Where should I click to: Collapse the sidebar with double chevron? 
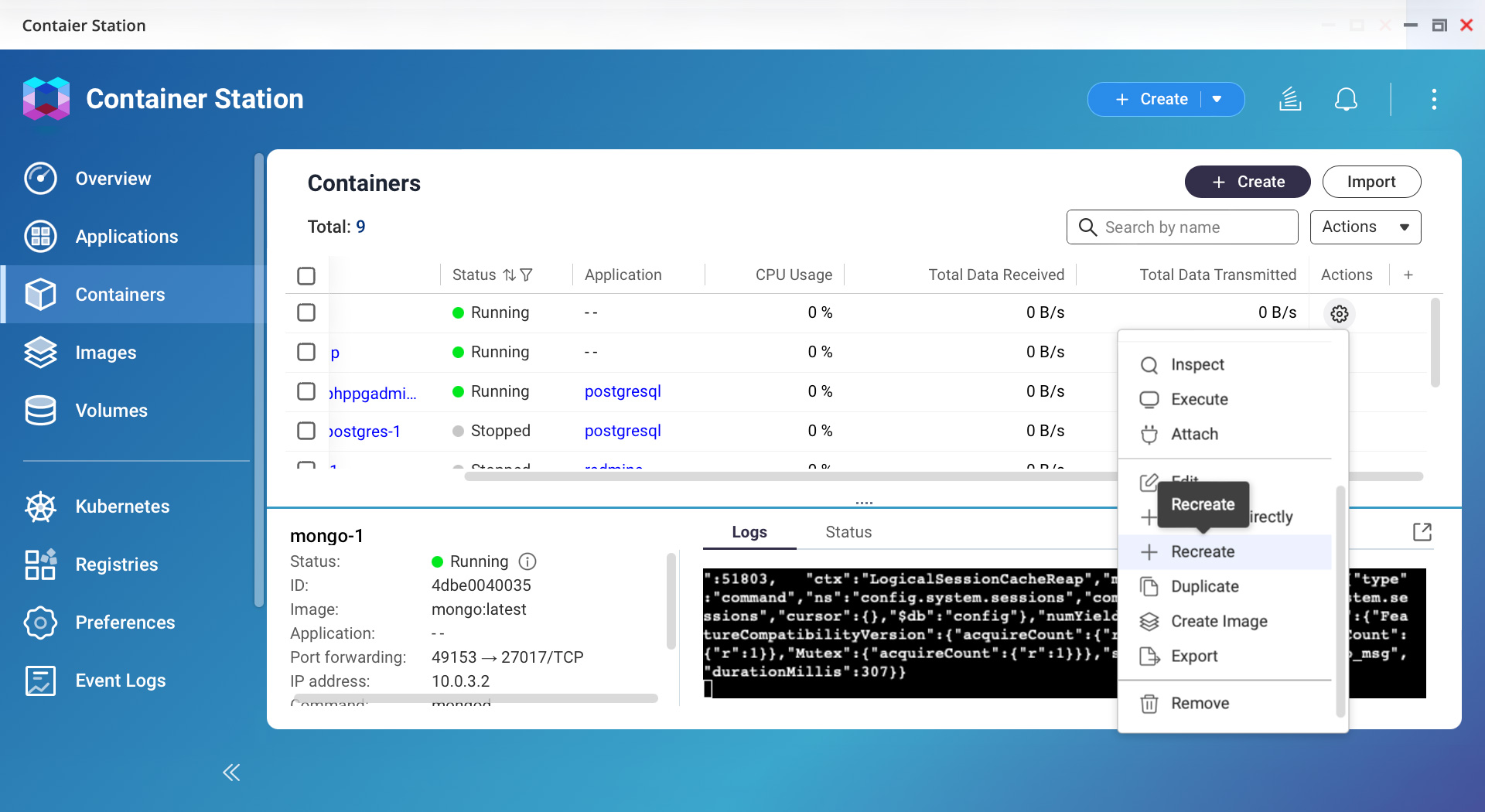click(231, 773)
